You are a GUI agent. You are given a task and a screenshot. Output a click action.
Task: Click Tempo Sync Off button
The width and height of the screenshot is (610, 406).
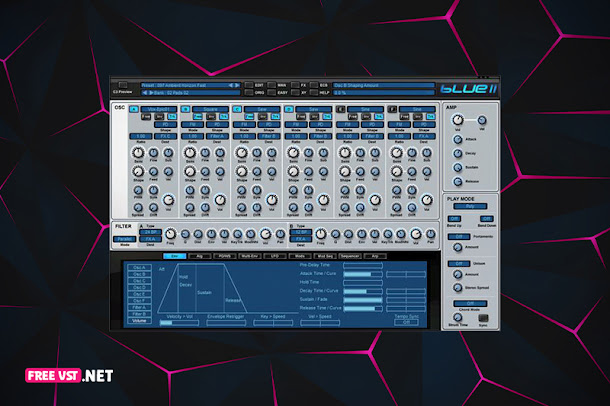[406, 322]
